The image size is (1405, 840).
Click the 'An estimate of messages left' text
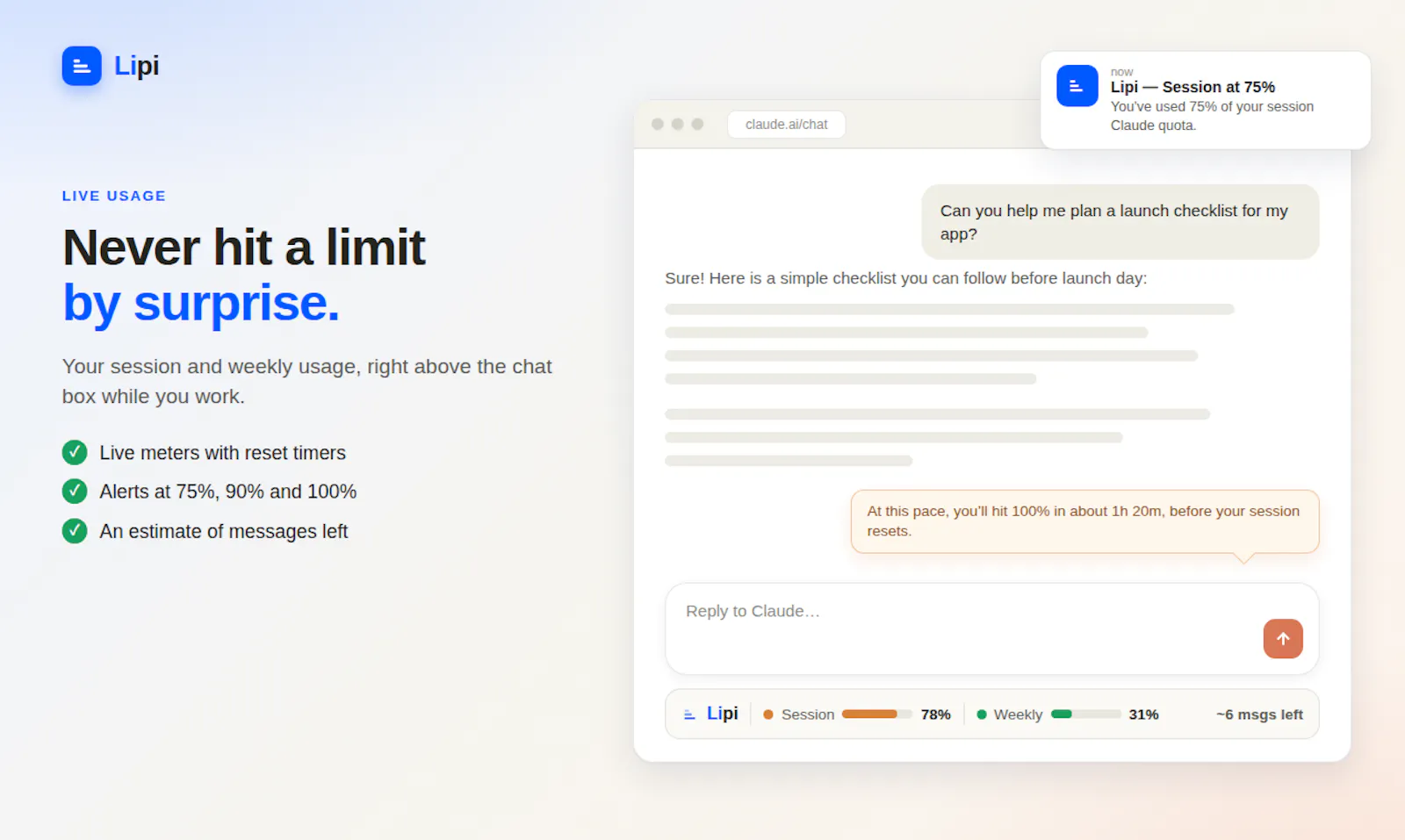[224, 531]
